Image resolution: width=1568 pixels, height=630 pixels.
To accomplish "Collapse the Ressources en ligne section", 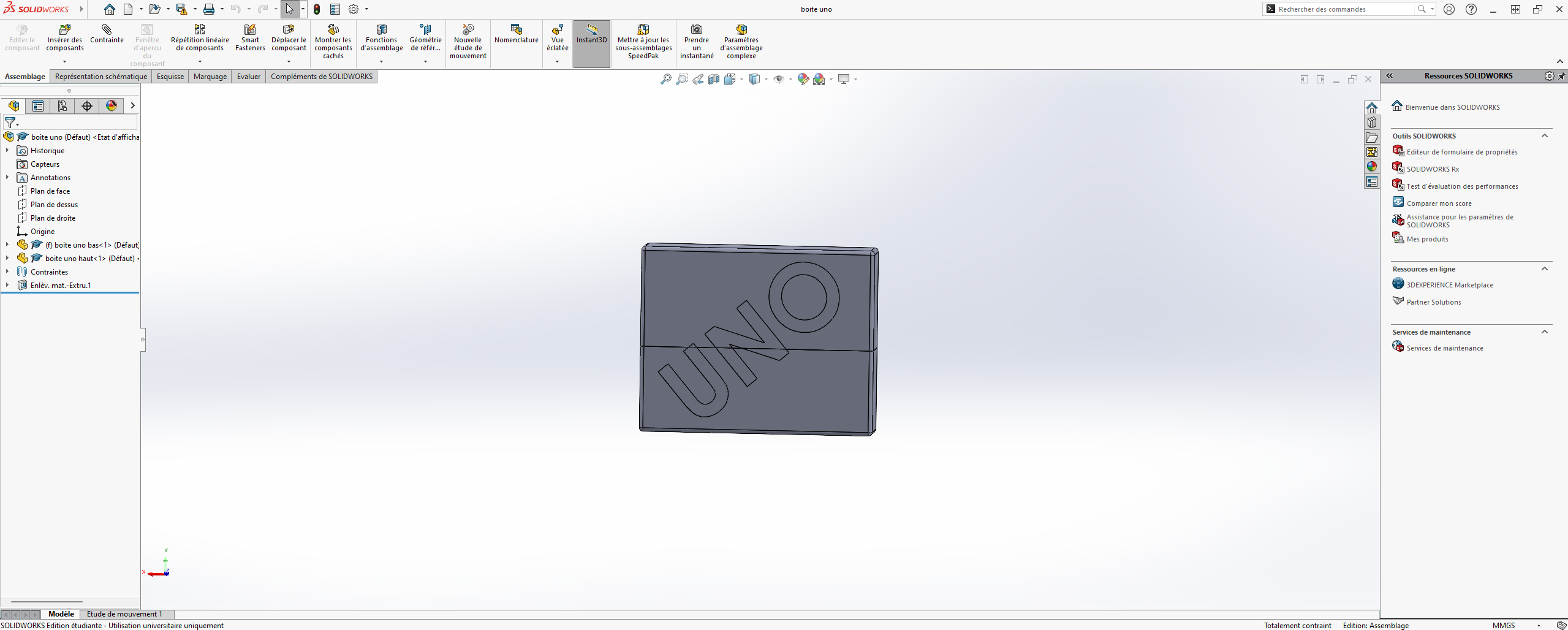I will [1545, 268].
